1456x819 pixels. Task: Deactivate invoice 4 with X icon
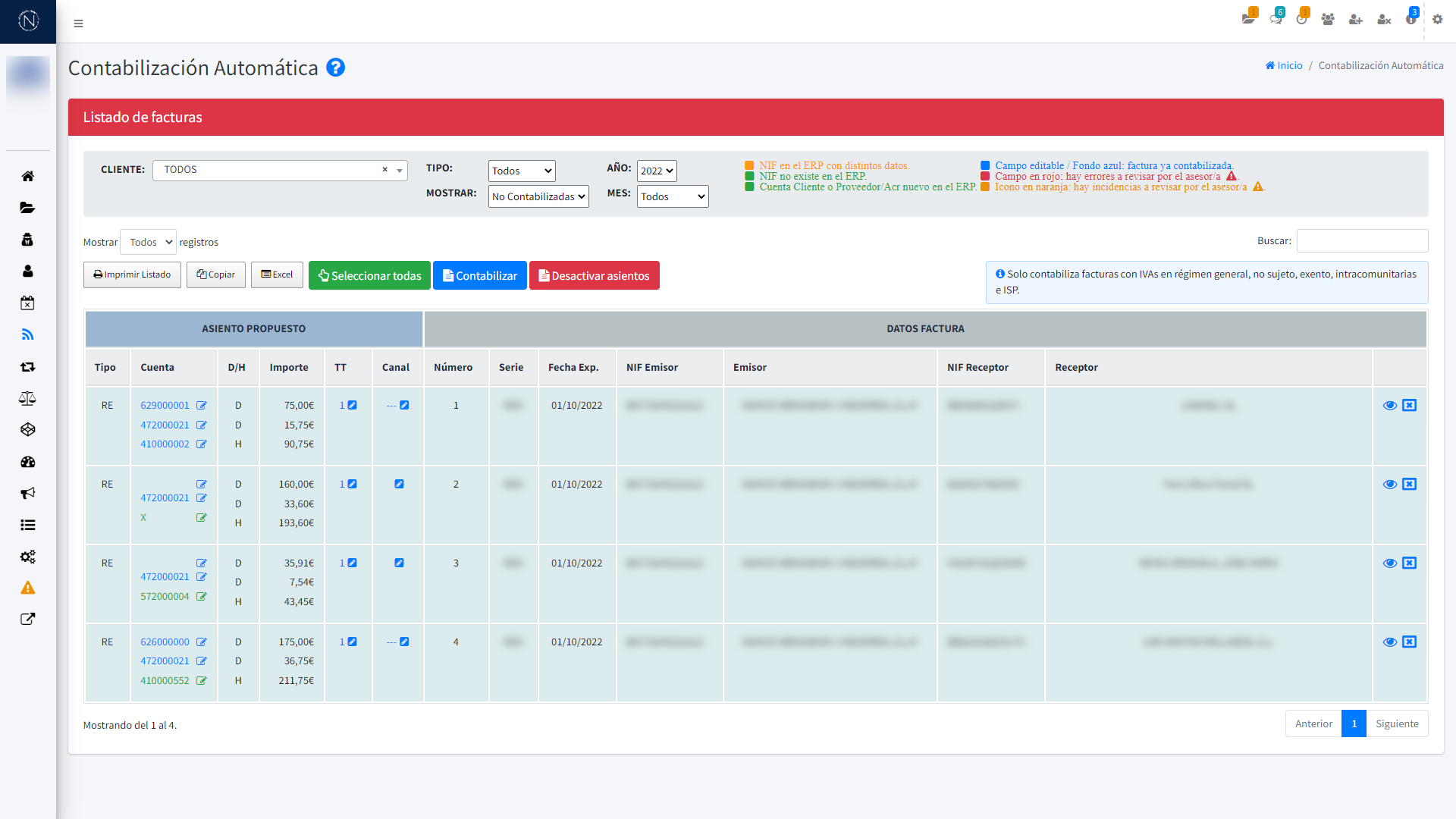[x=1409, y=642]
